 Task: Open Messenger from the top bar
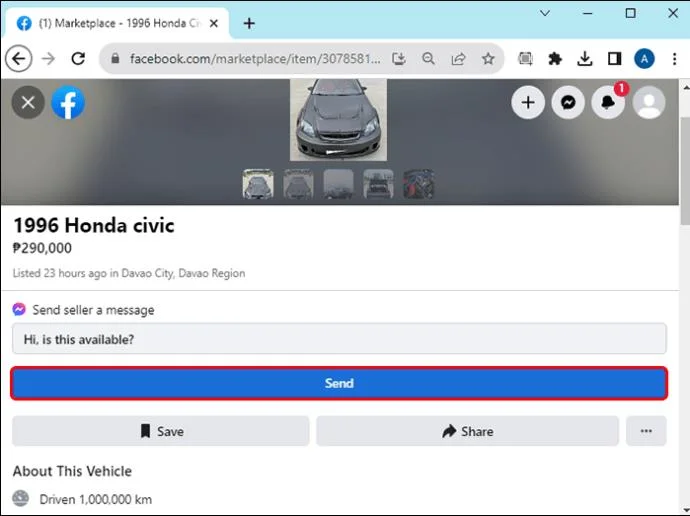(x=568, y=102)
